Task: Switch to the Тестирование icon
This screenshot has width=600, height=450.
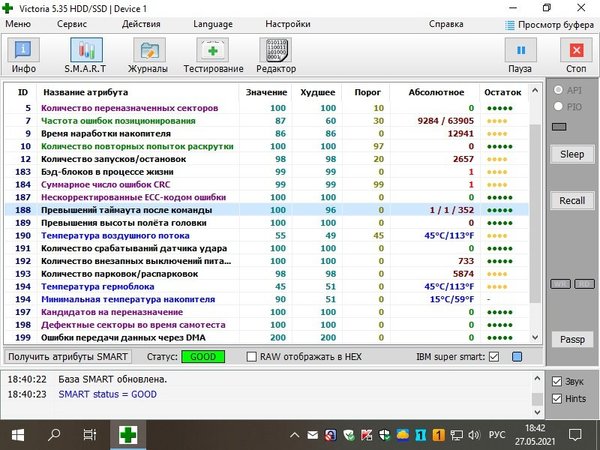Action: pos(212,53)
